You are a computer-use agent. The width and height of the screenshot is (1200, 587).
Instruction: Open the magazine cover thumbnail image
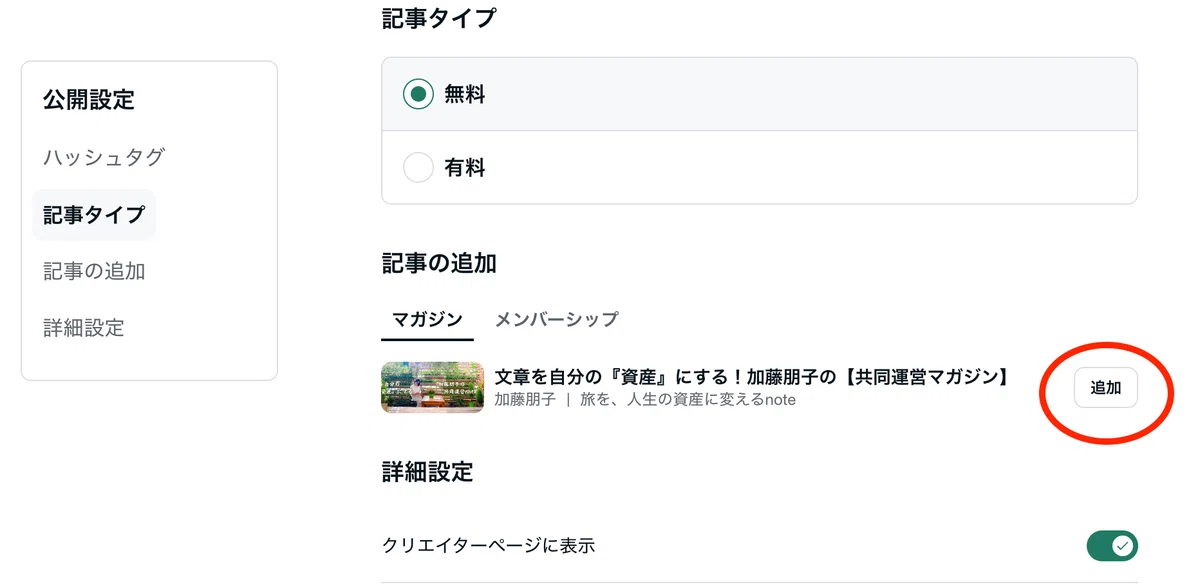coord(433,387)
